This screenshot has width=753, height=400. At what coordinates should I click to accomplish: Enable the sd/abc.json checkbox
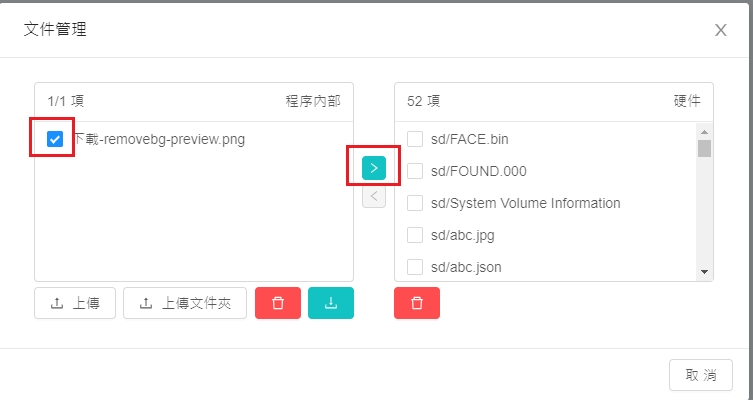point(415,267)
